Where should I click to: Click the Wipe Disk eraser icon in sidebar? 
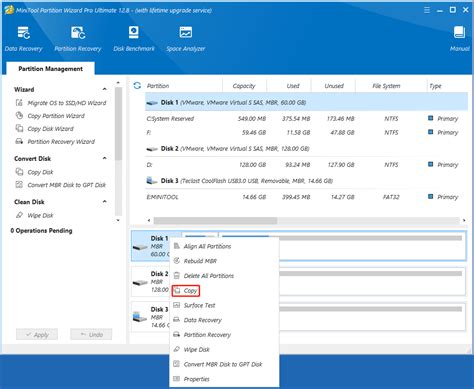point(19,215)
